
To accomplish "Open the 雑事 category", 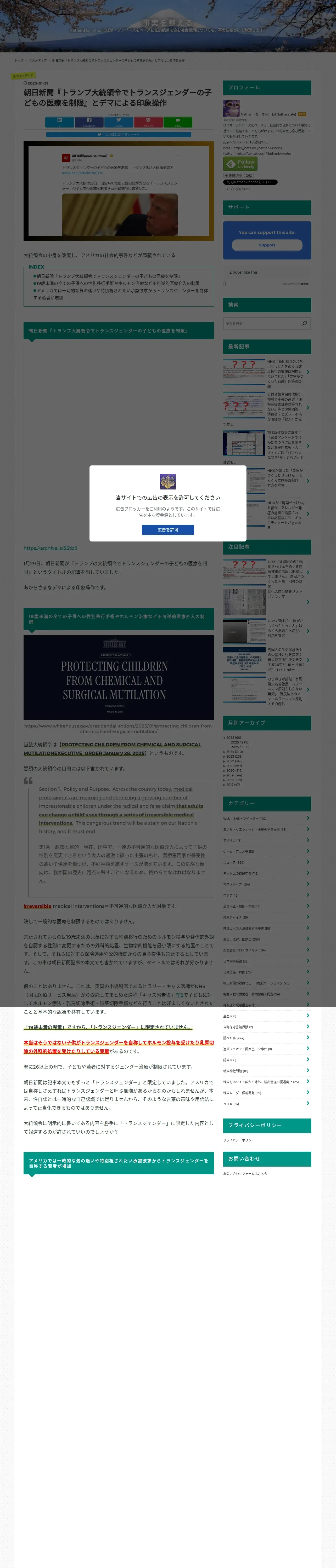I will click(230, 1060).
